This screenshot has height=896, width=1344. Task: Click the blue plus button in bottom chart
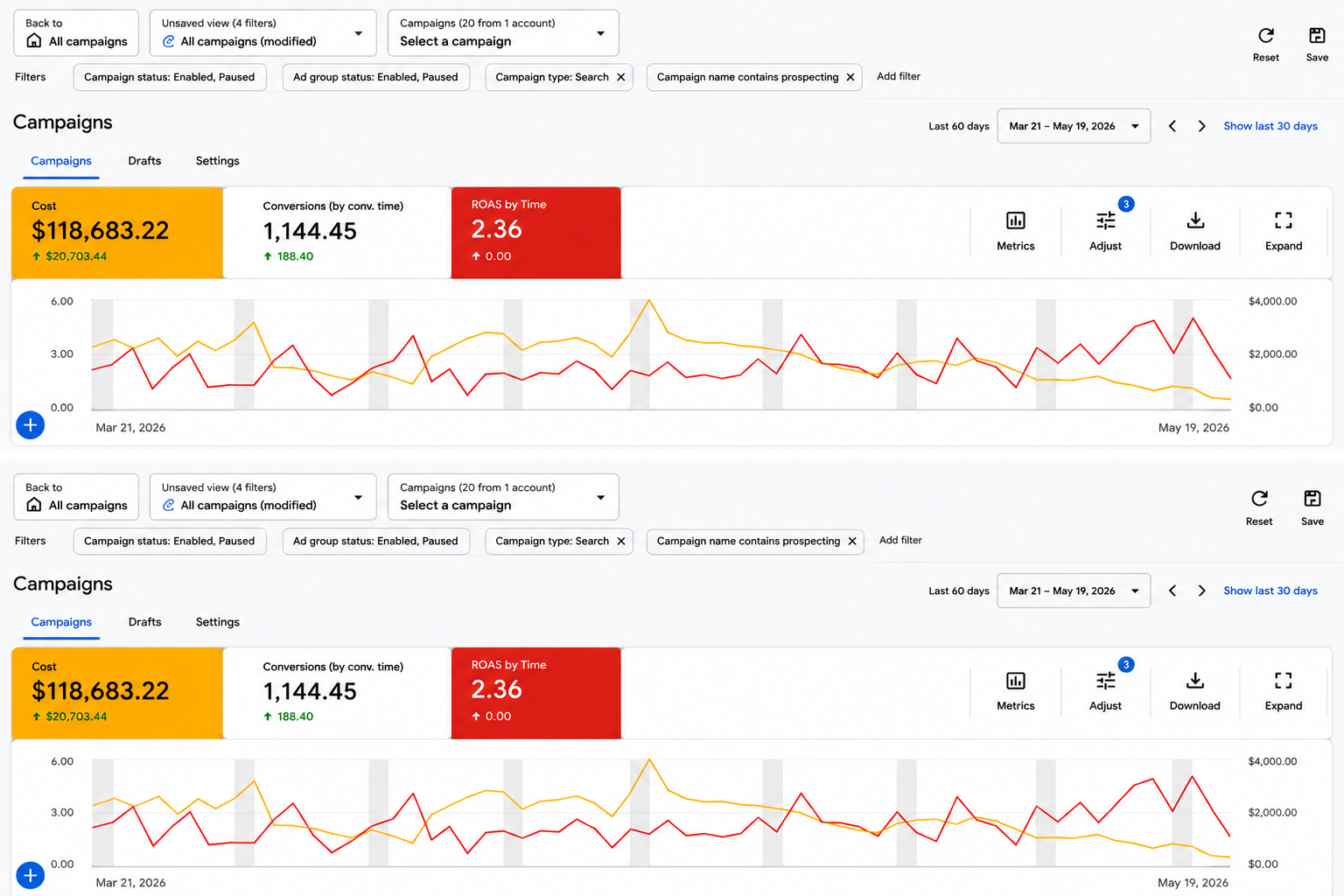point(30,875)
